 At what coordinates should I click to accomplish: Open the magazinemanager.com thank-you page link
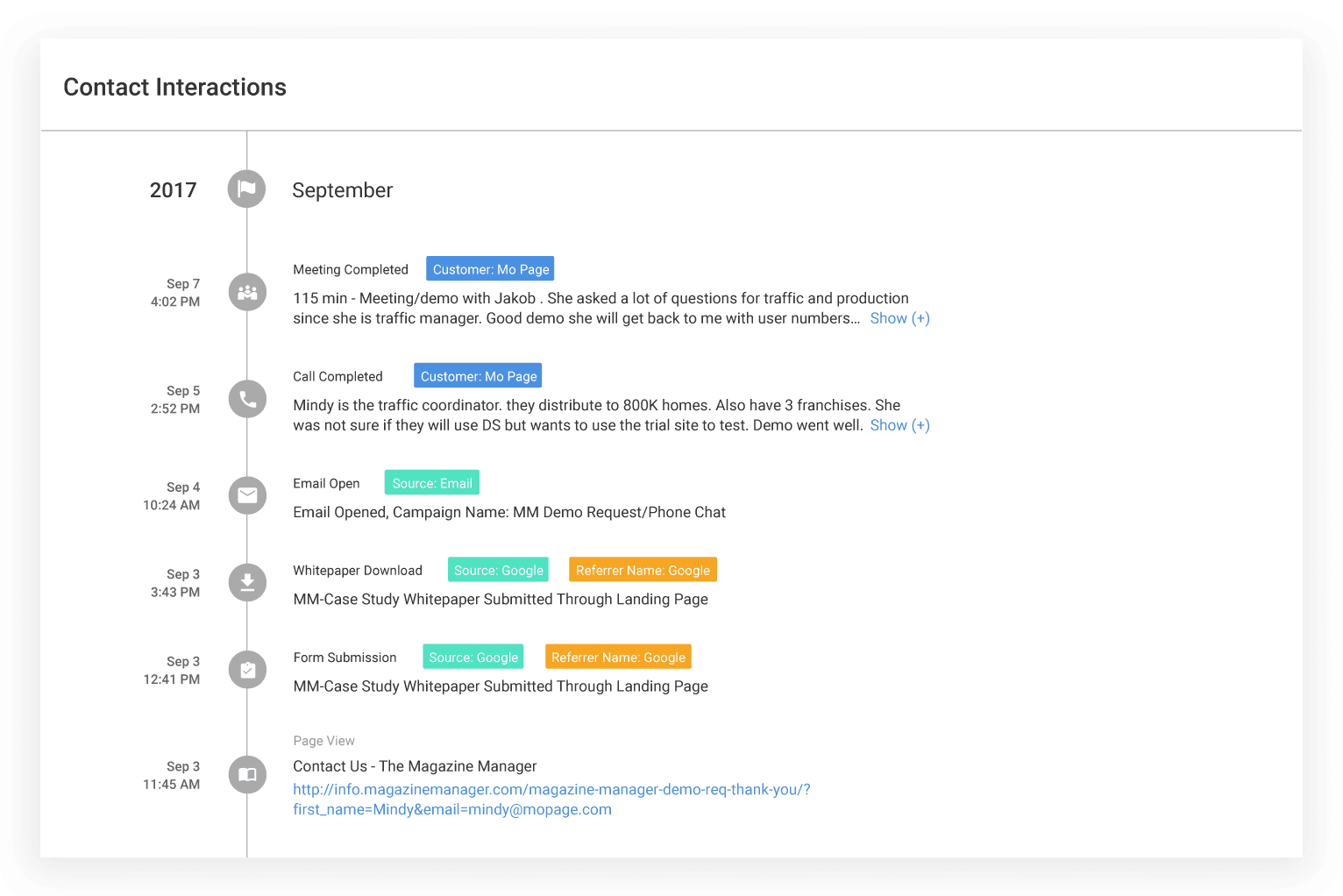551,799
